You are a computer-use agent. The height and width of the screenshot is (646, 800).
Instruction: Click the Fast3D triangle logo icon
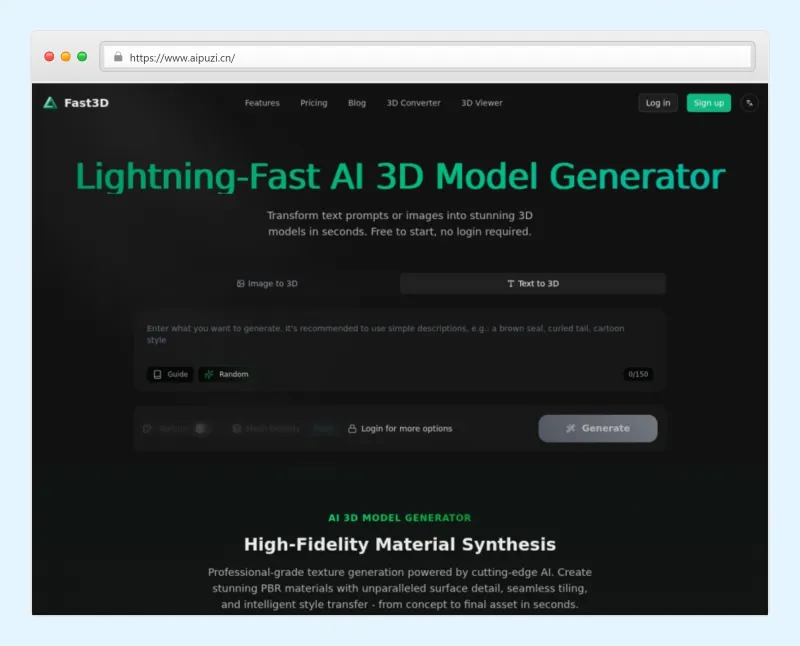pos(50,103)
